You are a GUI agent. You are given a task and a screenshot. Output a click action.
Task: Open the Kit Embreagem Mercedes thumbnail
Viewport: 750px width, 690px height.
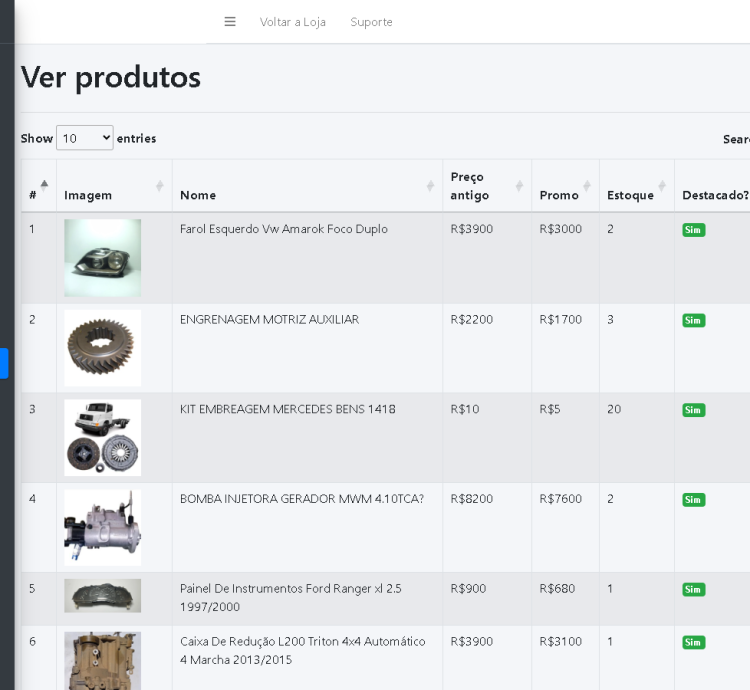103,438
